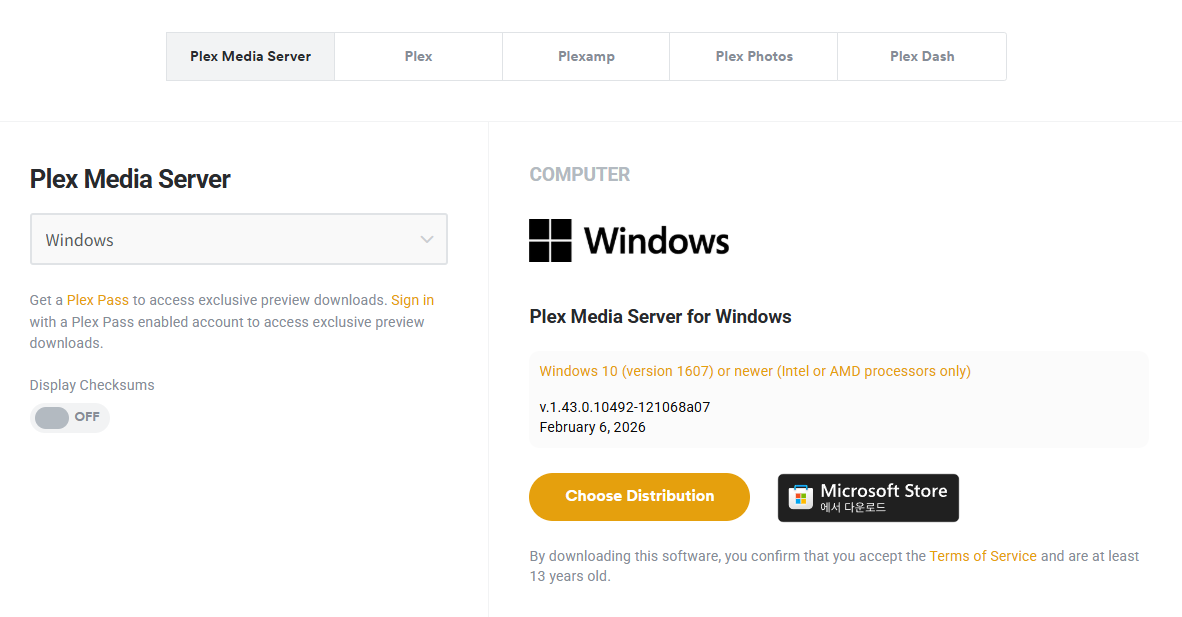Click the Display Checksums label

coord(92,385)
